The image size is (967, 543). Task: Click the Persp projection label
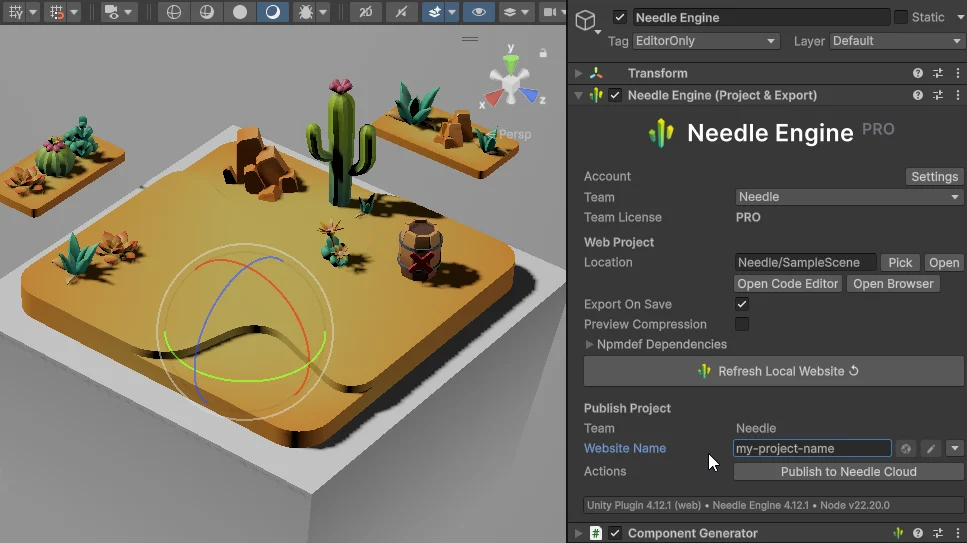(x=514, y=134)
